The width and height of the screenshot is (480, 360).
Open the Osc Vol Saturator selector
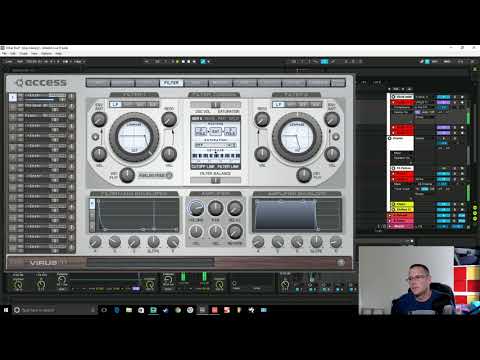click(x=215, y=105)
